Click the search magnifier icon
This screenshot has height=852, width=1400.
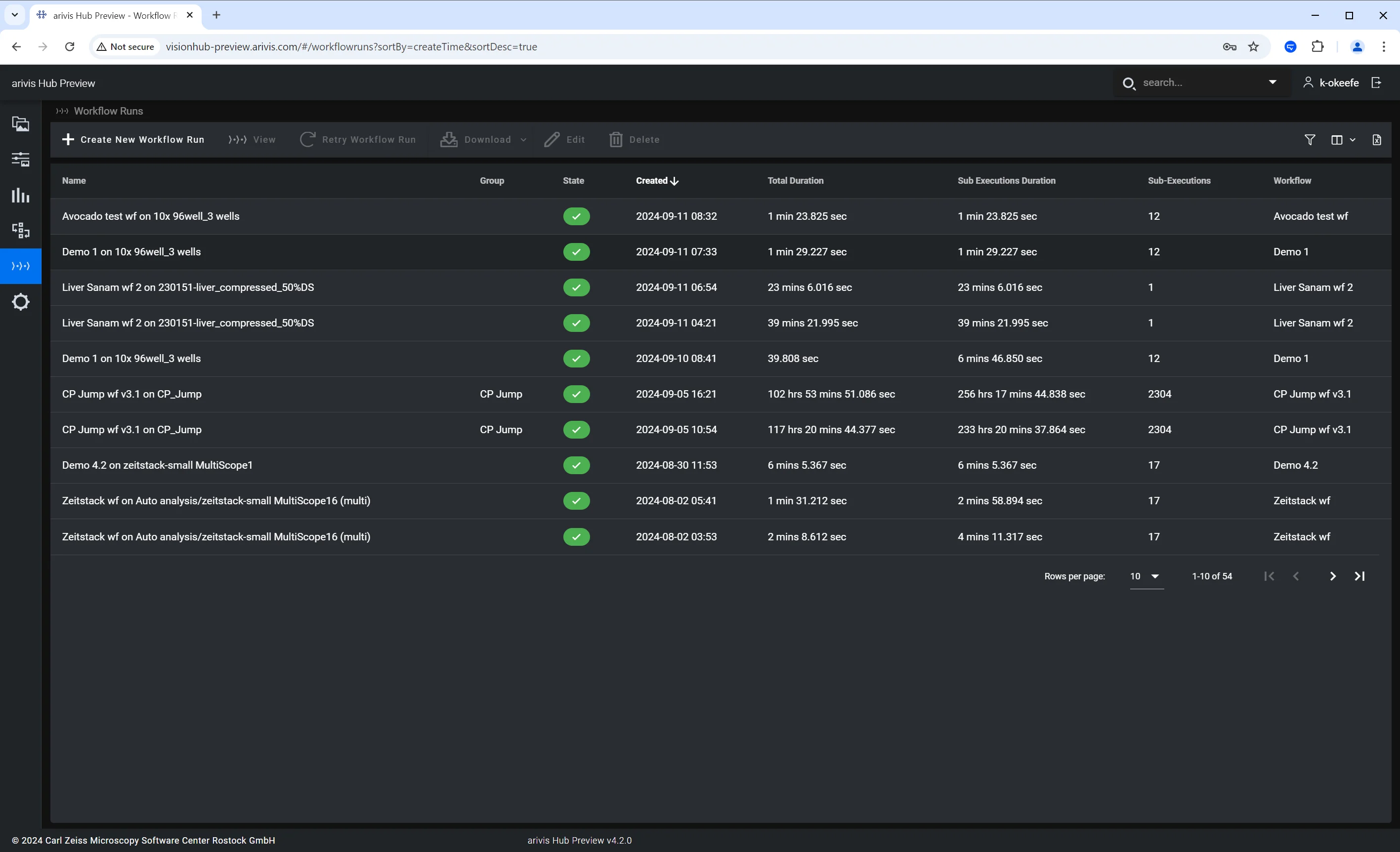coord(1129,83)
